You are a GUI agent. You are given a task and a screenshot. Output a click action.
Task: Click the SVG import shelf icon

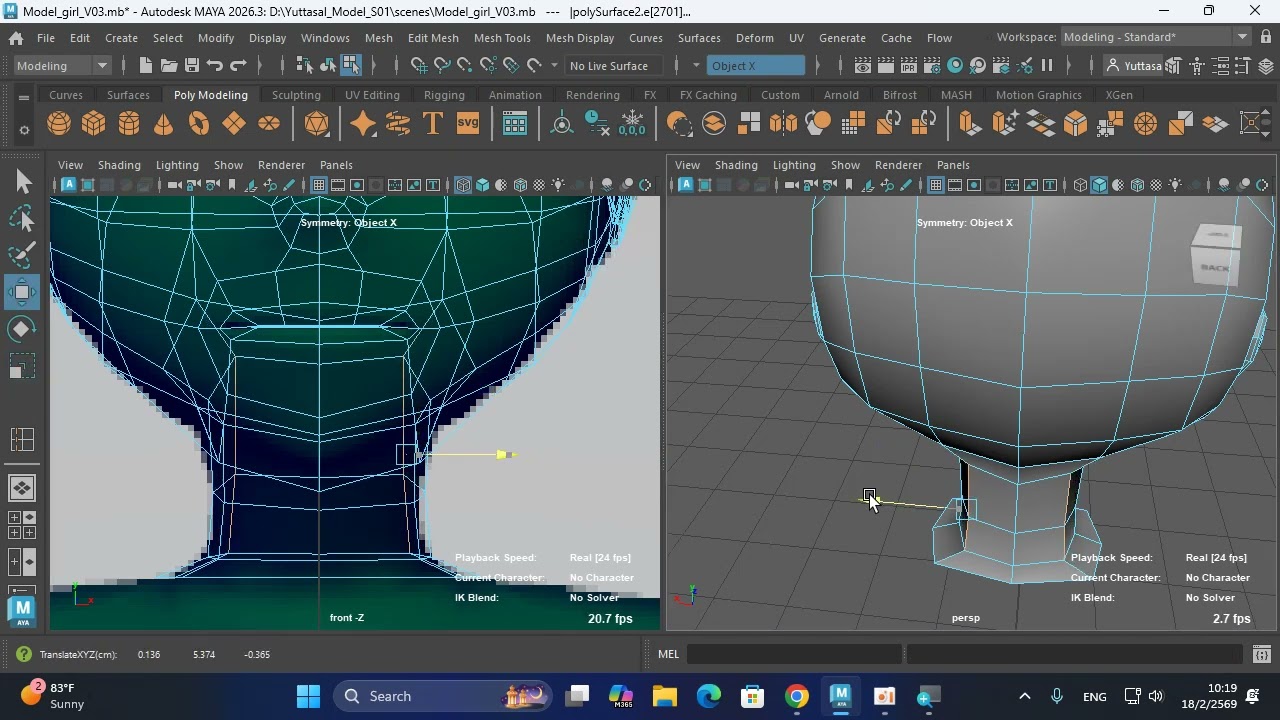click(468, 124)
